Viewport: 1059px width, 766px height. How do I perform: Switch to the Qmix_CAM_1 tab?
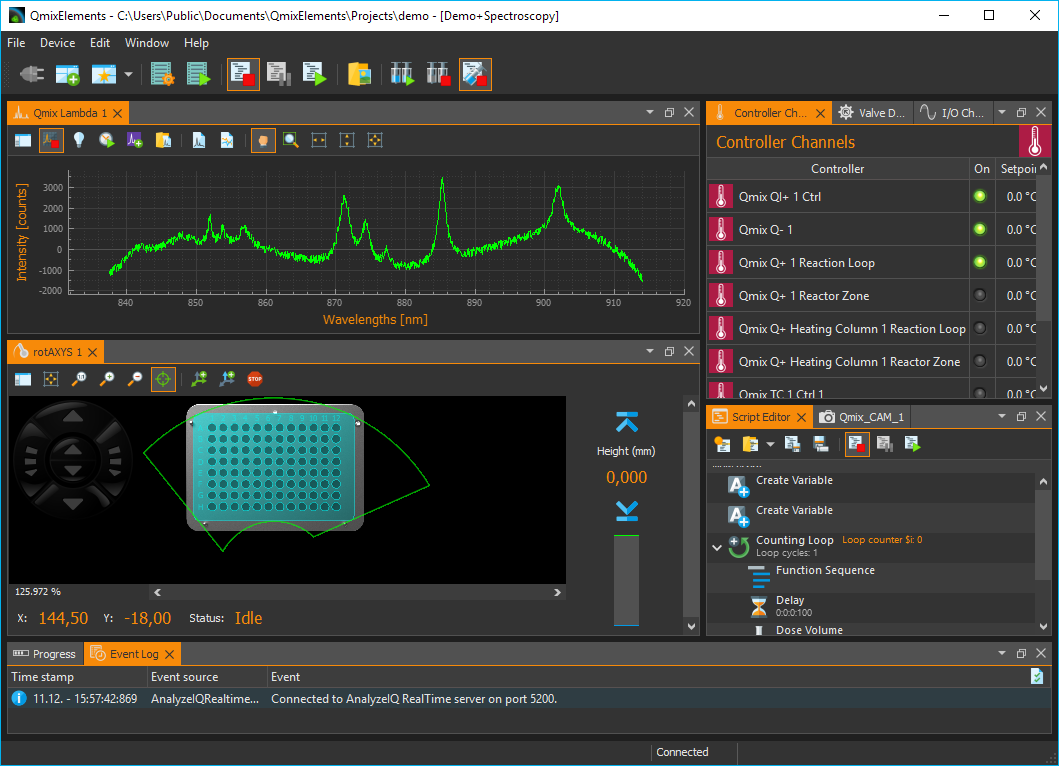[x=861, y=417]
